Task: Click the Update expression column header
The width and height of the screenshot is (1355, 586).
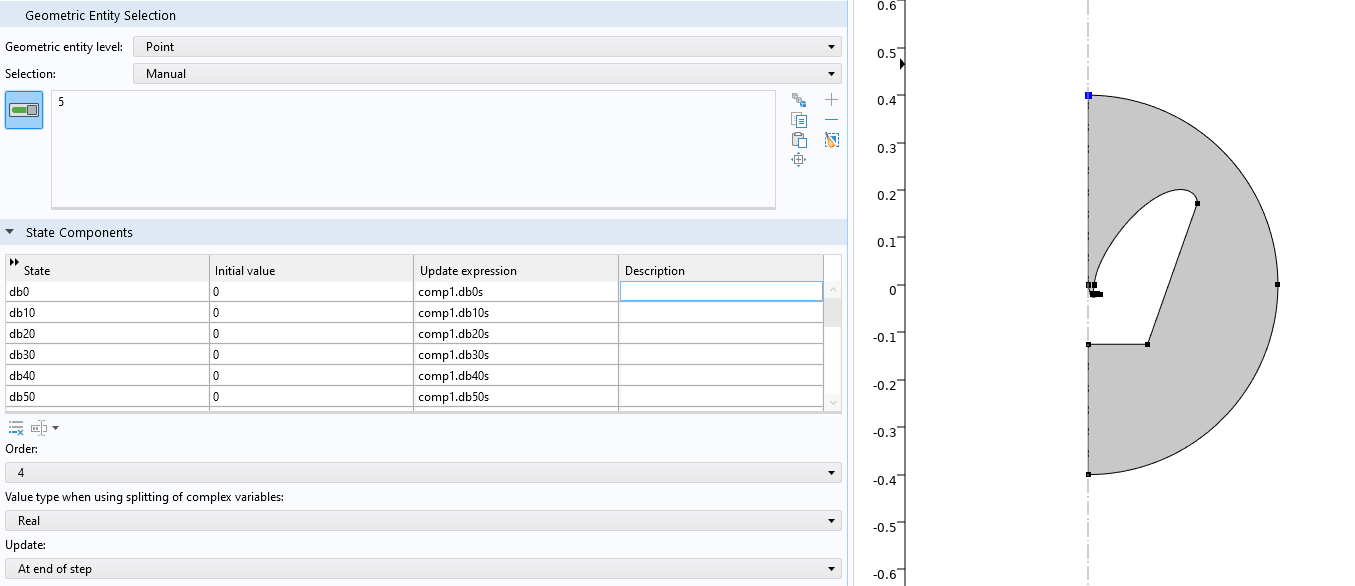Action: [515, 271]
